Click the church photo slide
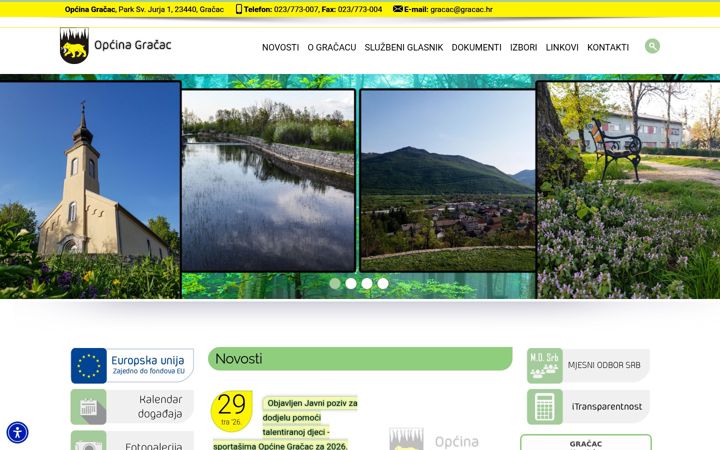The width and height of the screenshot is (720, 450). [x=90, y=190]
